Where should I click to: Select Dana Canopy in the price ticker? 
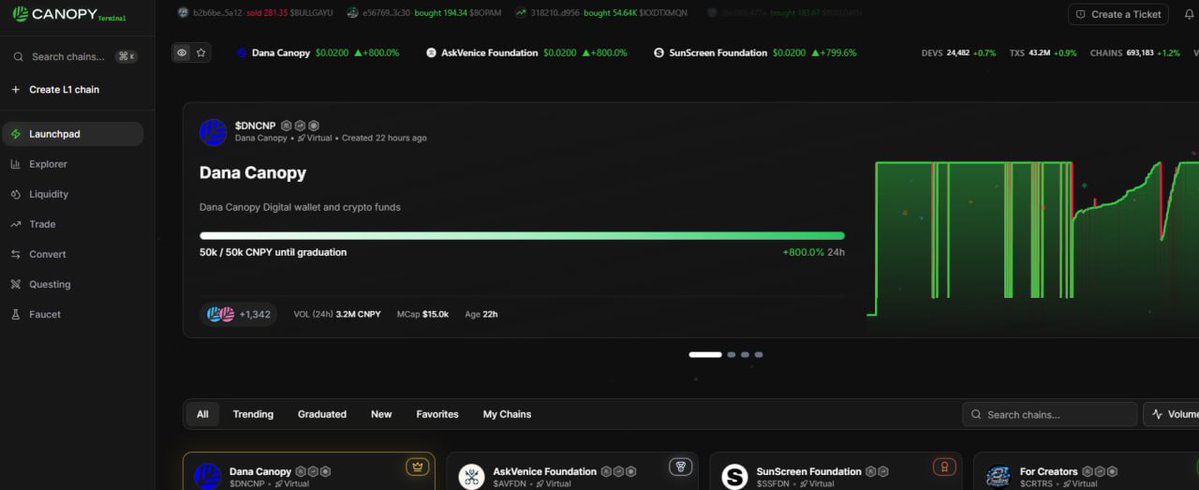point(318,53)
